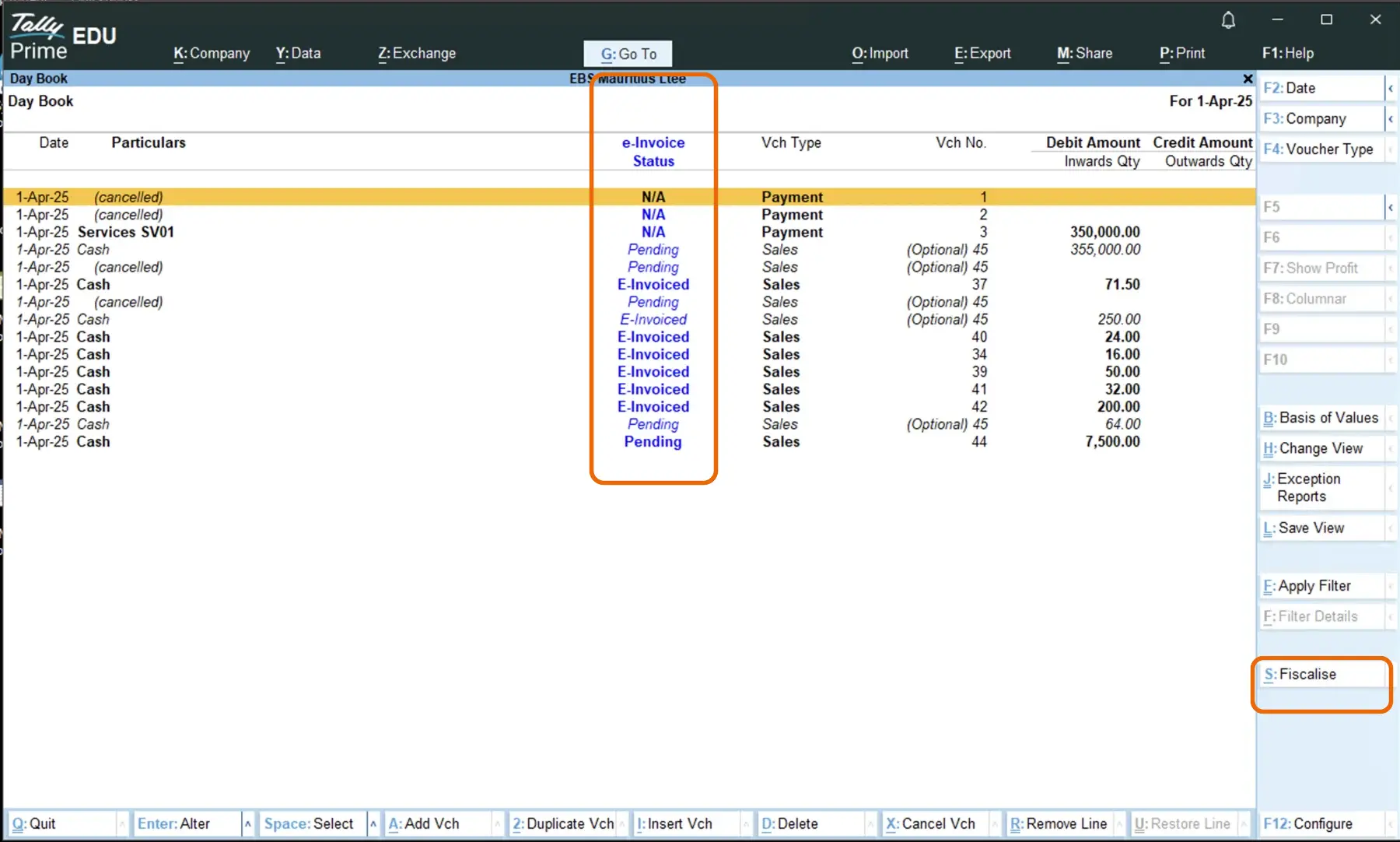1400x842 pixels.
Task: Expand options next to L: Save View
Action: pos(1391,528)
